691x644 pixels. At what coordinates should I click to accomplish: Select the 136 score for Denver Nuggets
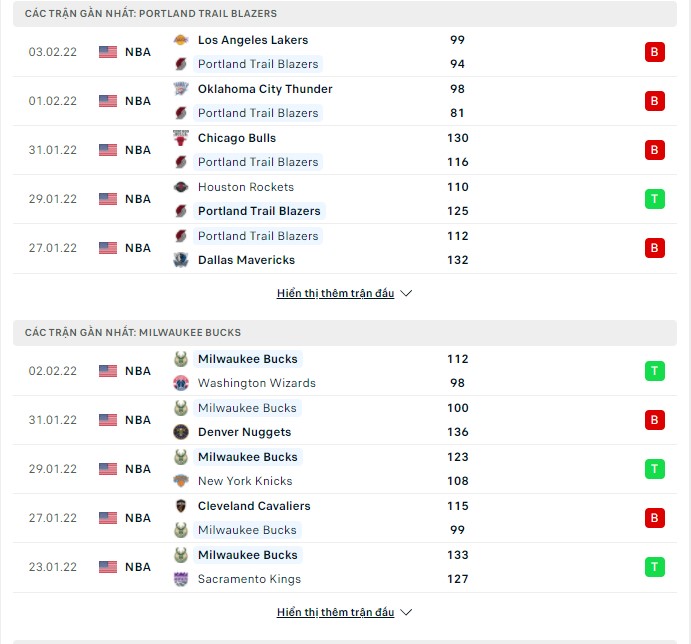(x=458, y=432)
